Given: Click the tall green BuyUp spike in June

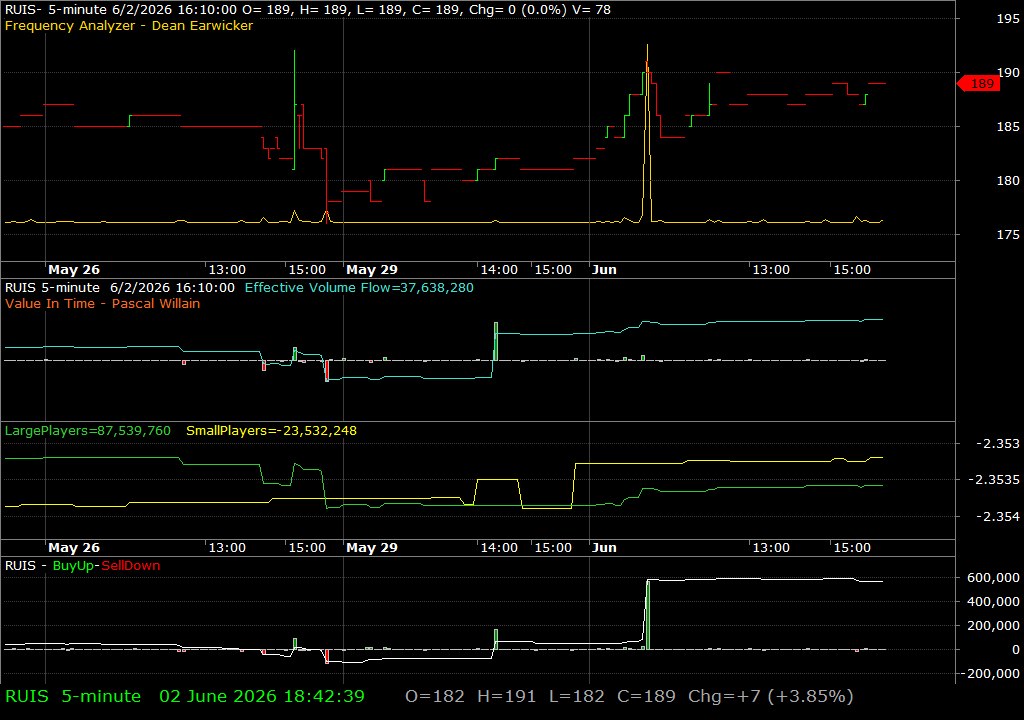Looking at the screenshot, I should point(648,614).
